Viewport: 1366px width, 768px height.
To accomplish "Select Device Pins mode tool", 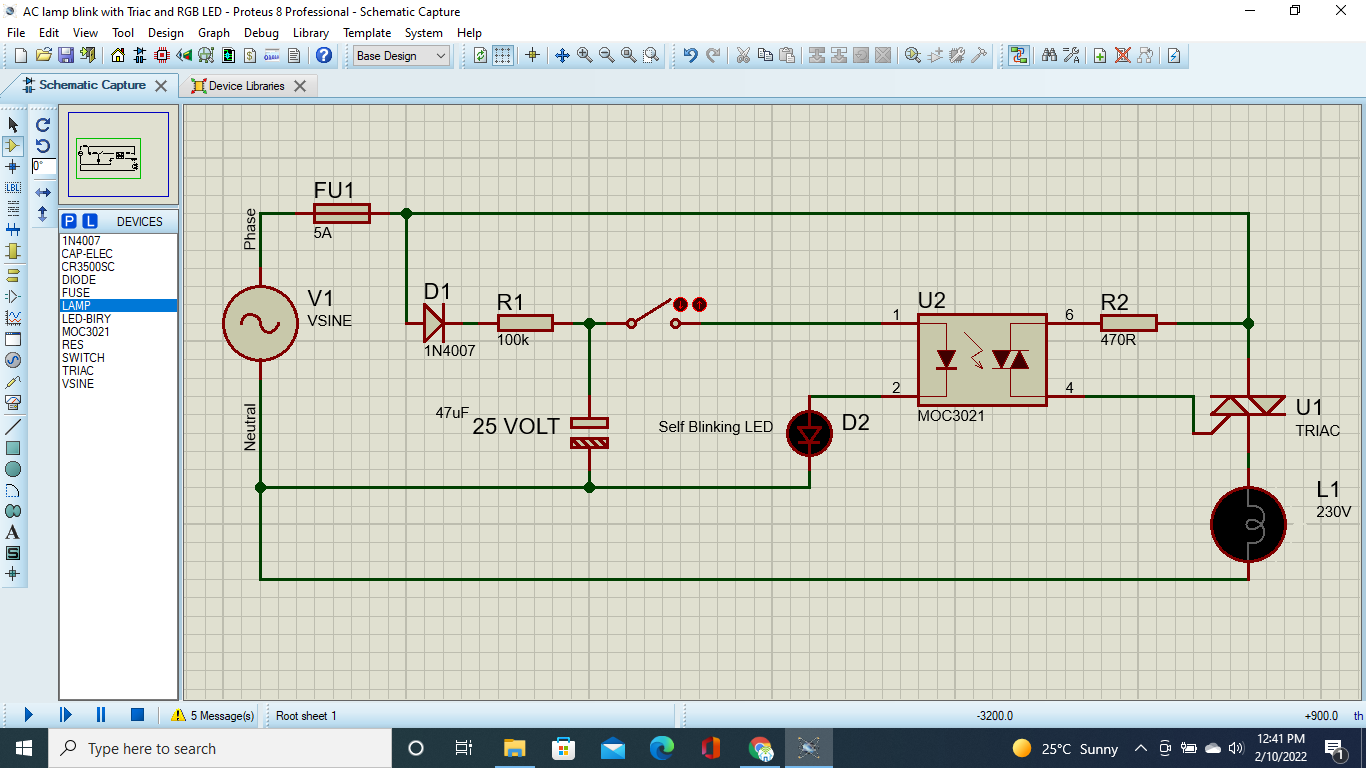I will pyautogui.click(x=13, y=296).
